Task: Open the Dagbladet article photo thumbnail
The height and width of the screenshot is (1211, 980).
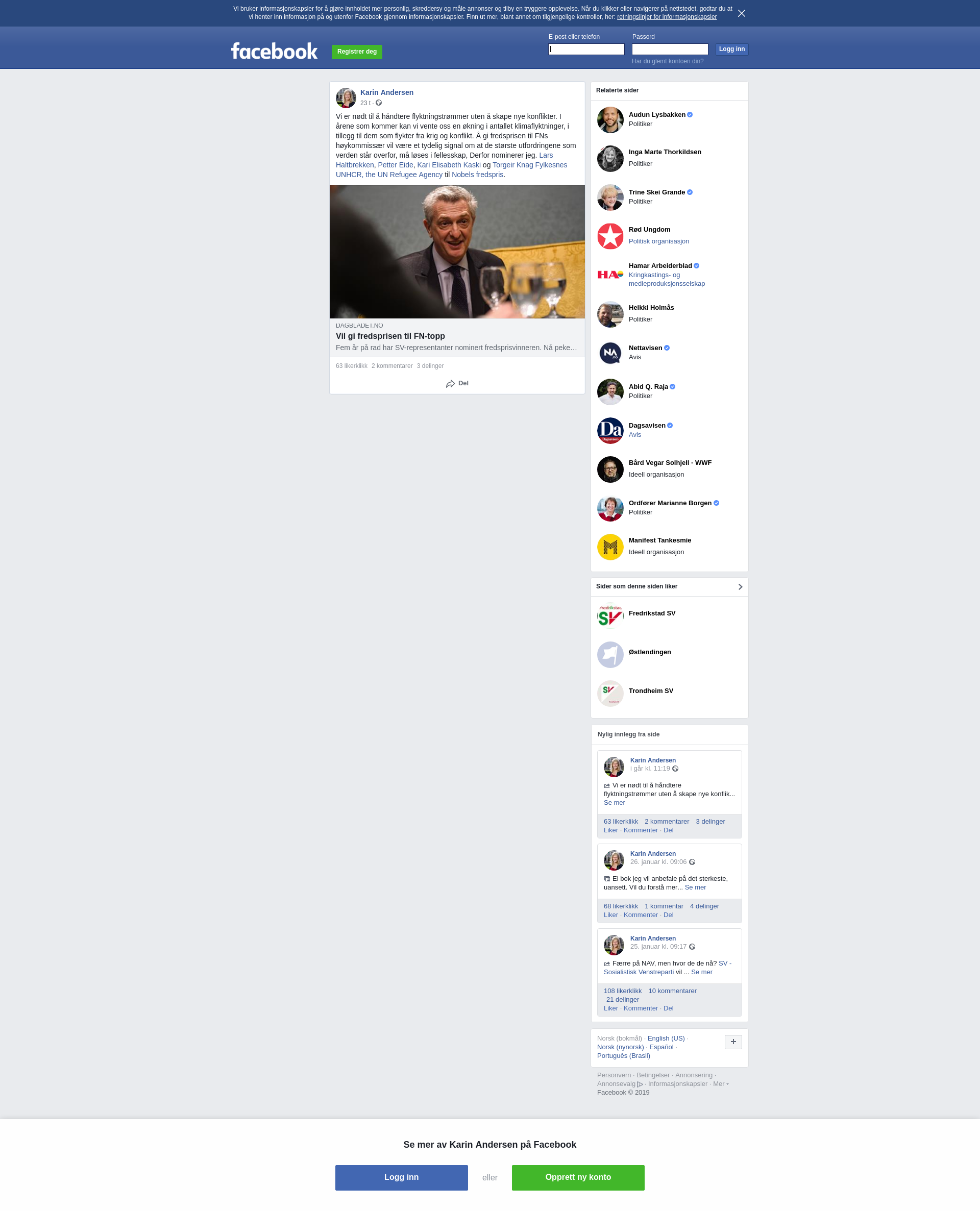Action: pos(457,252)
